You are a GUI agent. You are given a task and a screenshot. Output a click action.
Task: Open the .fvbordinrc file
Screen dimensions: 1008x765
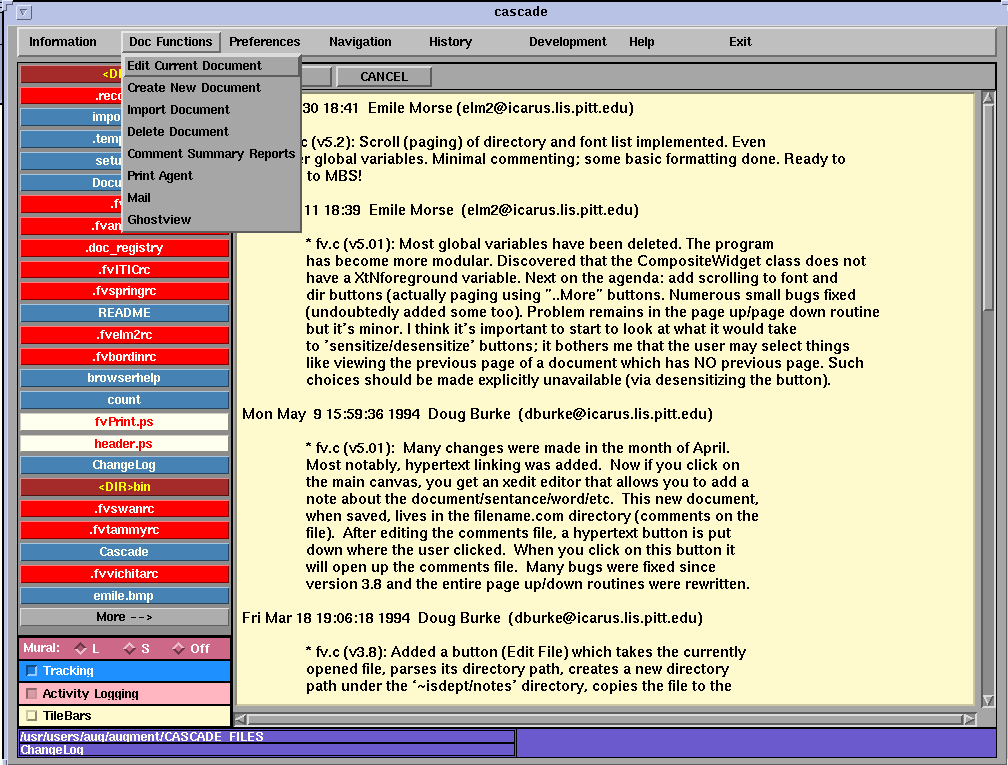pyautogui.click(x=124, y=357)
